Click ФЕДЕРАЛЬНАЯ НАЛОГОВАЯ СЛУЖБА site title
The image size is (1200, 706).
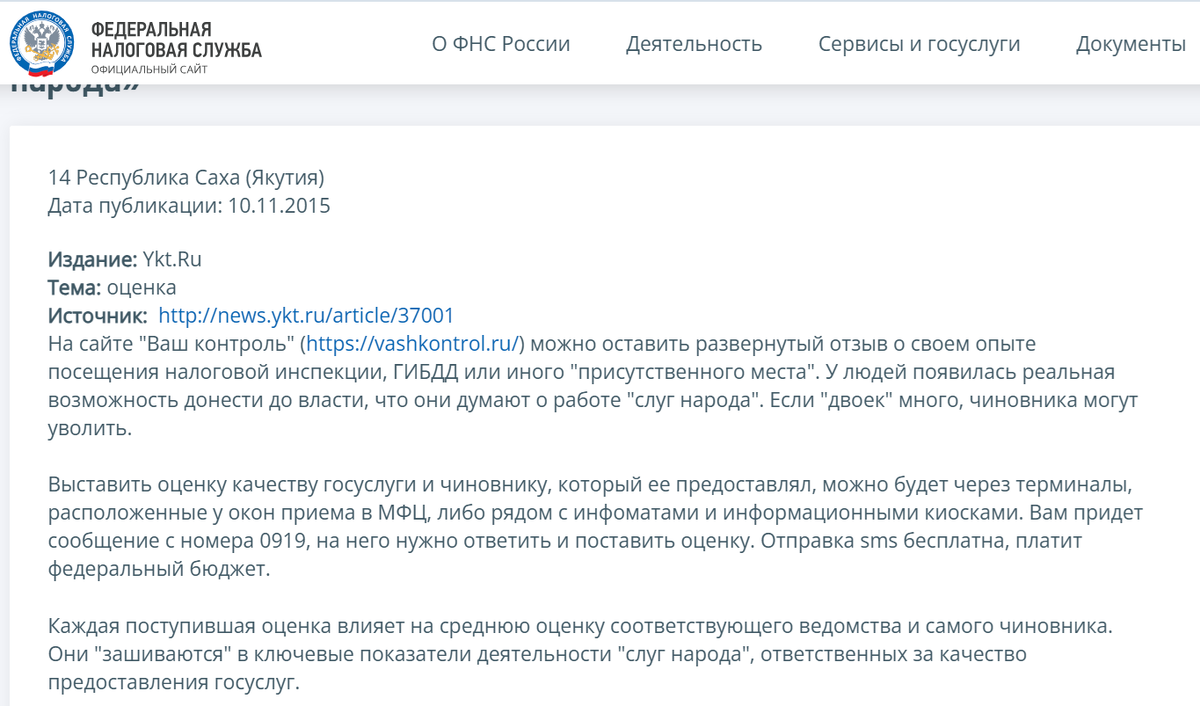[176, 38]
